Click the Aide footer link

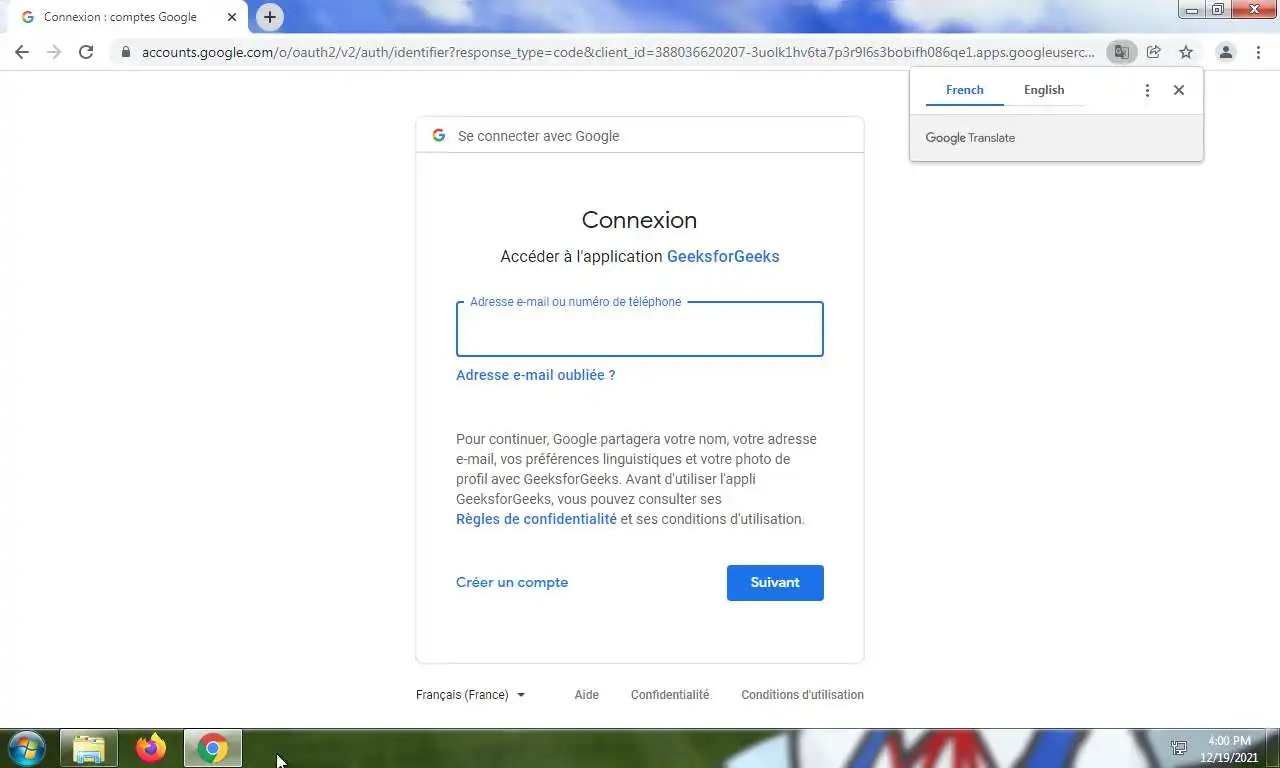[x=587, y=695]
